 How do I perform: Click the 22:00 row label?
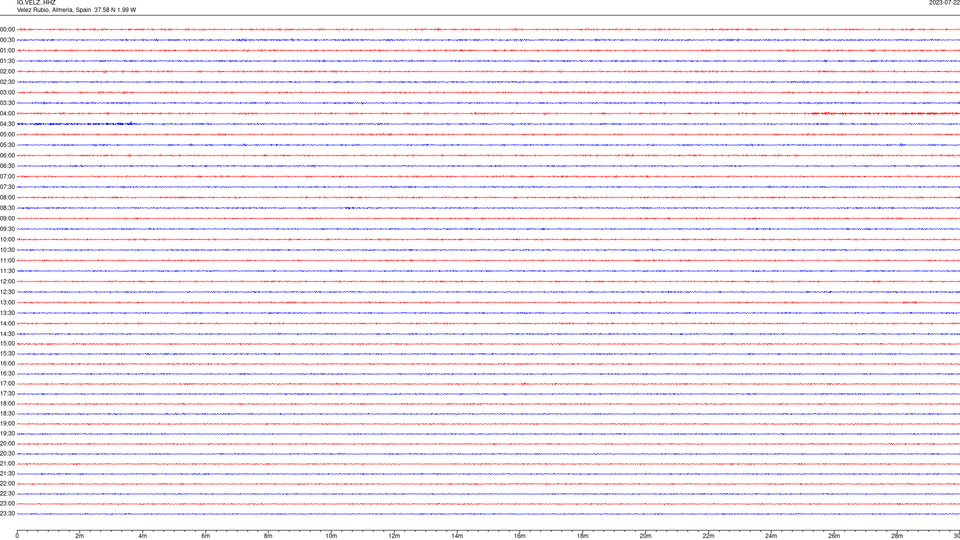[7, 484]
